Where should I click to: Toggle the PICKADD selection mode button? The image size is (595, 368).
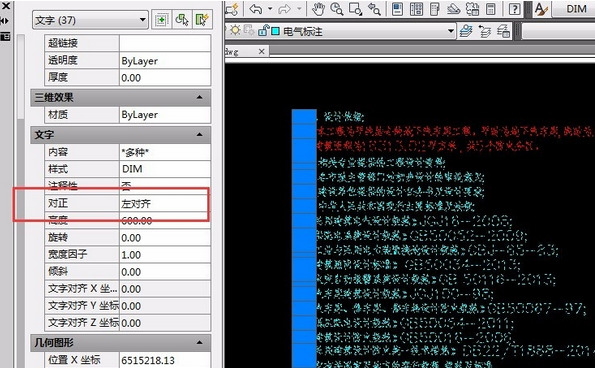click(x=161, y=20)
